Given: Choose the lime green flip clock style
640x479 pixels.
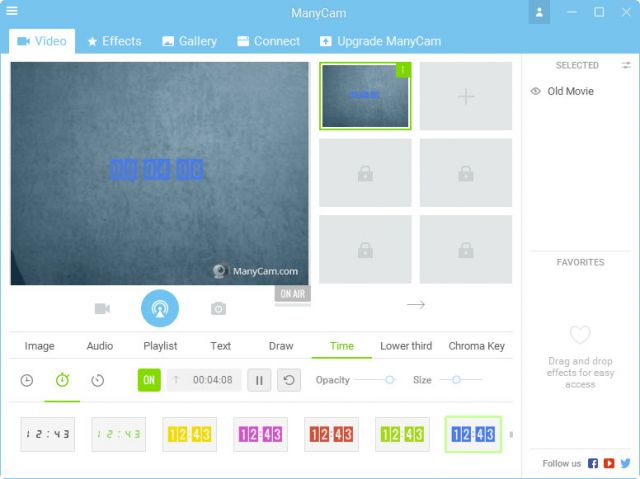Looking at the screenshot, I should (402, 434).
